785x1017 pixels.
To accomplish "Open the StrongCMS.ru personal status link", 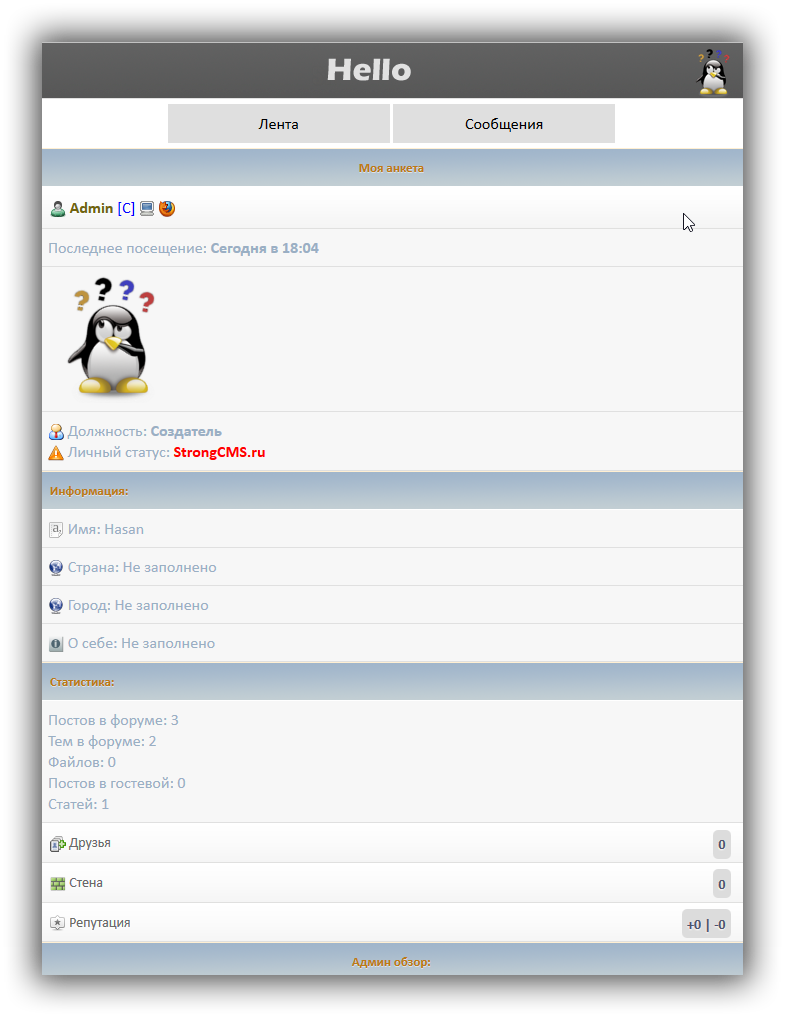I will pyautogui.click(x=219, y=453).
